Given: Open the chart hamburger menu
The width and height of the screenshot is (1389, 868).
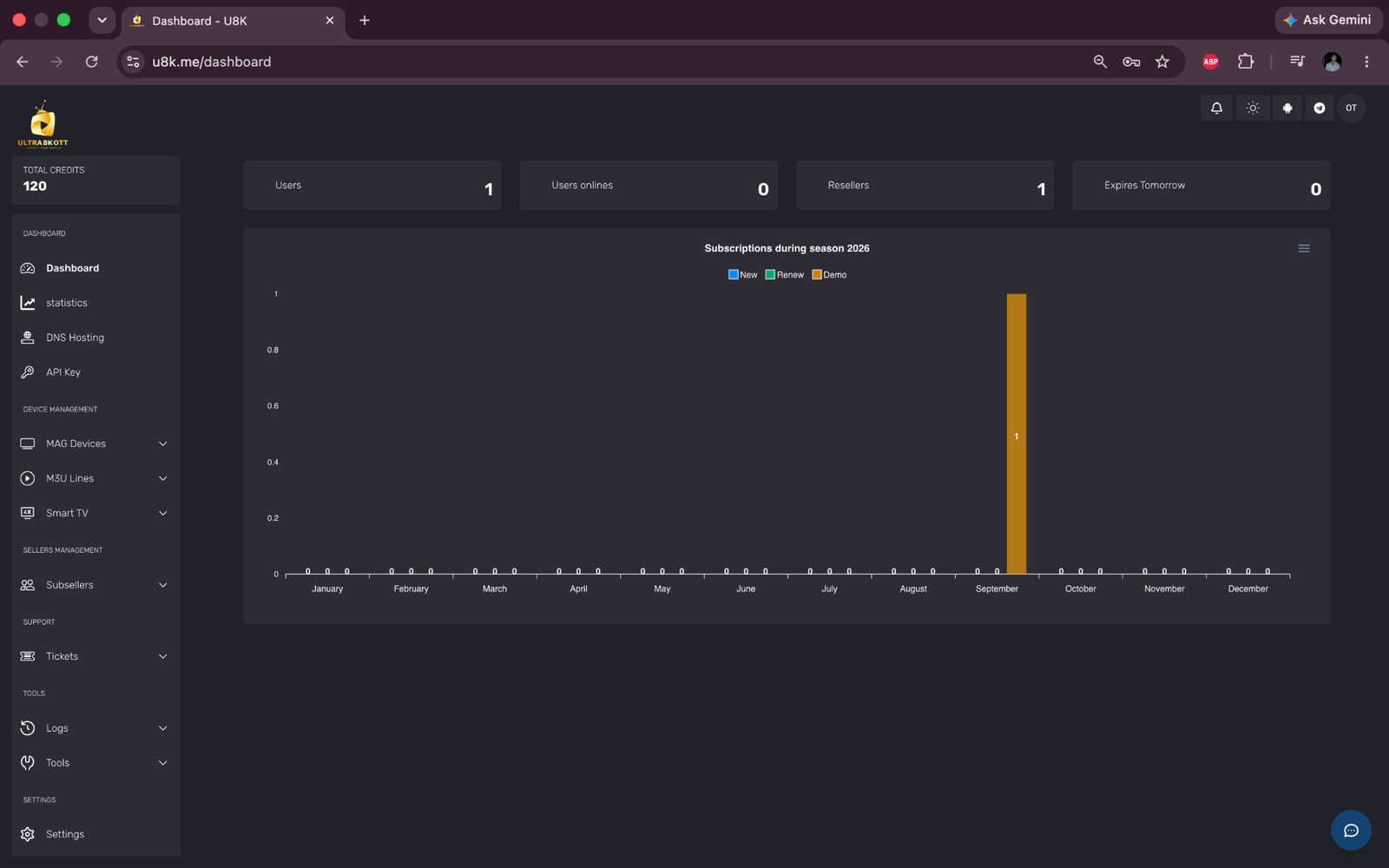Looking at the screenshot, I should tap(1304, 248).
